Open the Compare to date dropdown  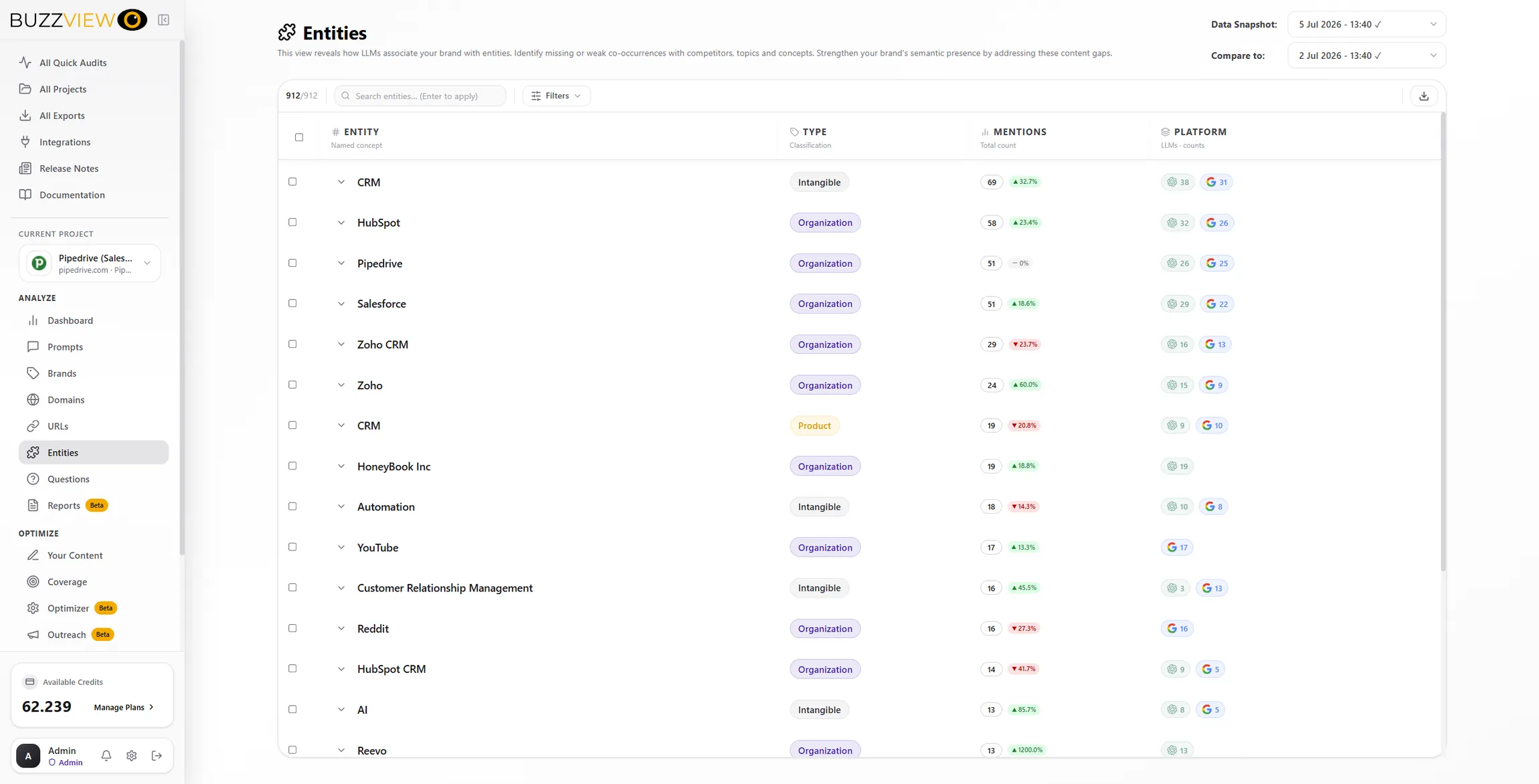(x=1366, y=56)
